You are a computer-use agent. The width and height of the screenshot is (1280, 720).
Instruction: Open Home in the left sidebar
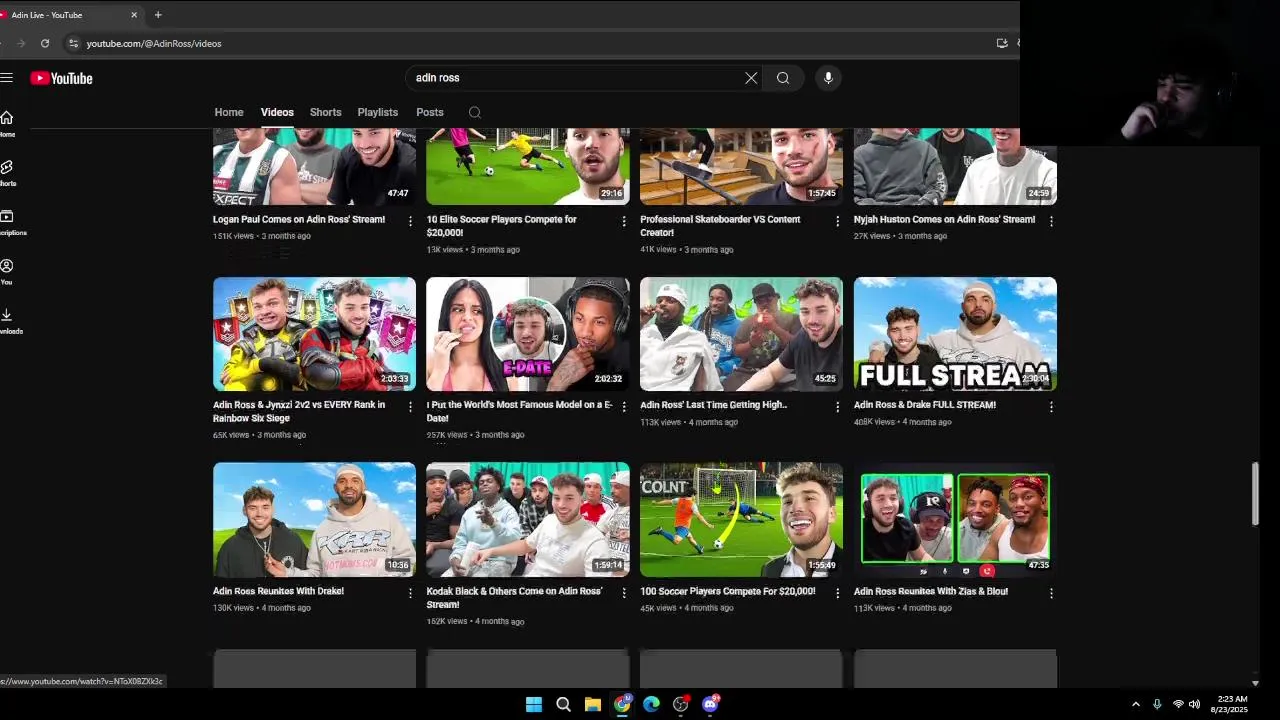pyautogui.click(x=7, y=124)
